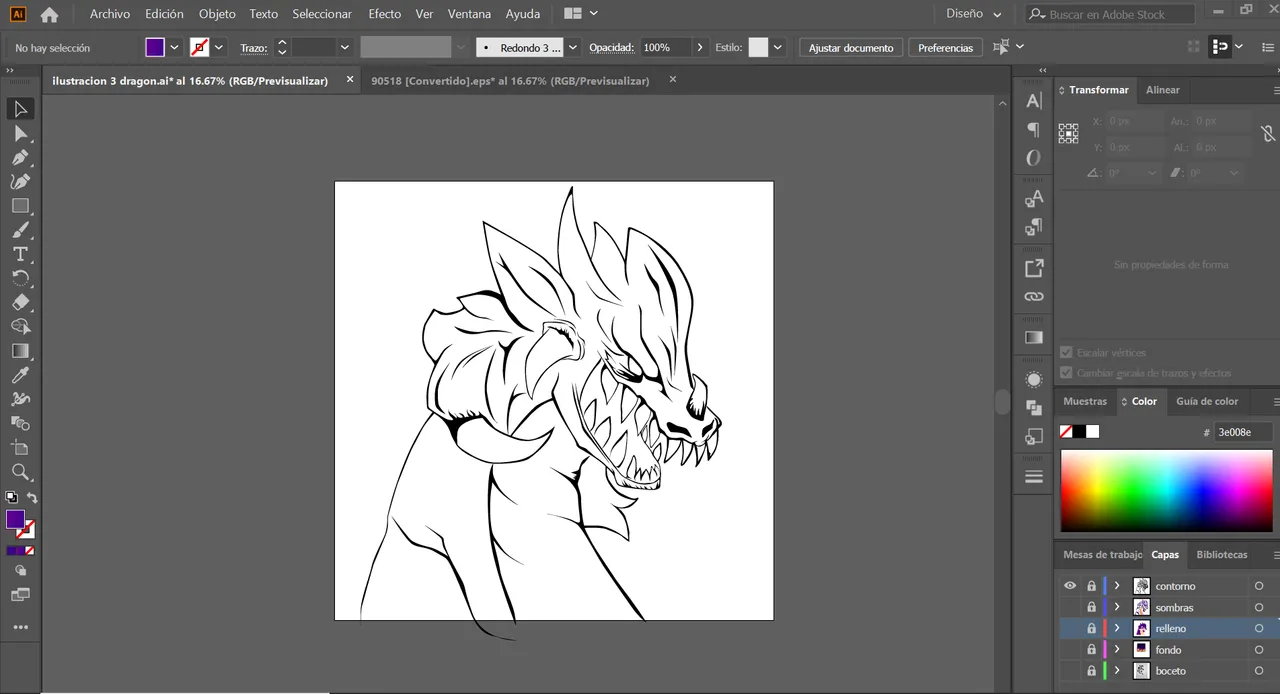Screen dimensions: 1280x694
Task: Select the Paintbrush tool
Action: pyautogui.click(x=20, y=230)
